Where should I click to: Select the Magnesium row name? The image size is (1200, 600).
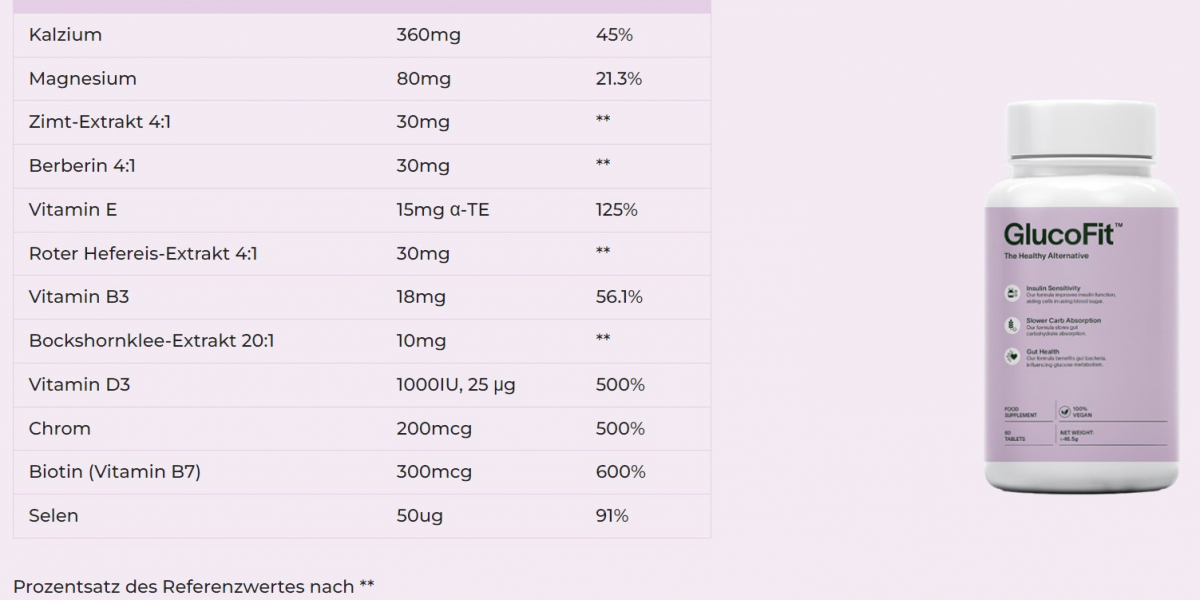82,79
